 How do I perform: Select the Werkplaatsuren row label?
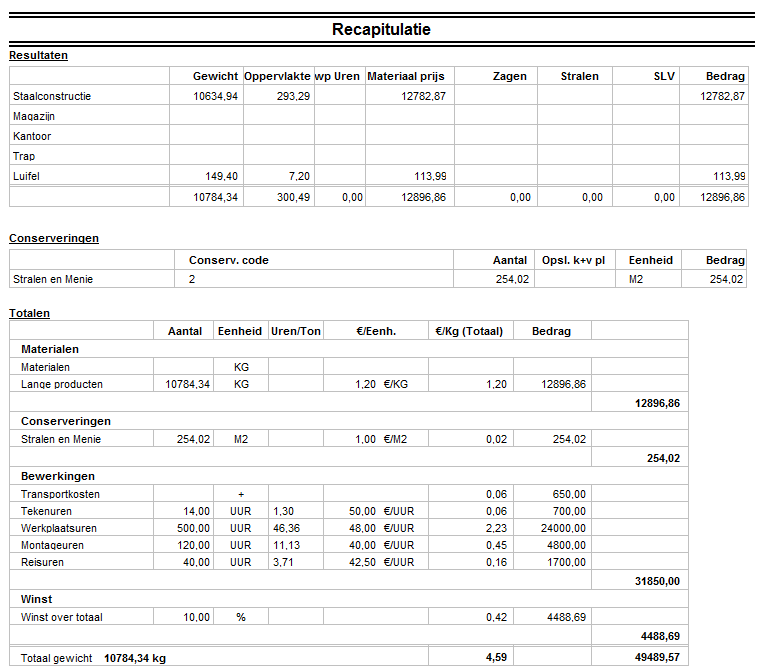(59, 528)
